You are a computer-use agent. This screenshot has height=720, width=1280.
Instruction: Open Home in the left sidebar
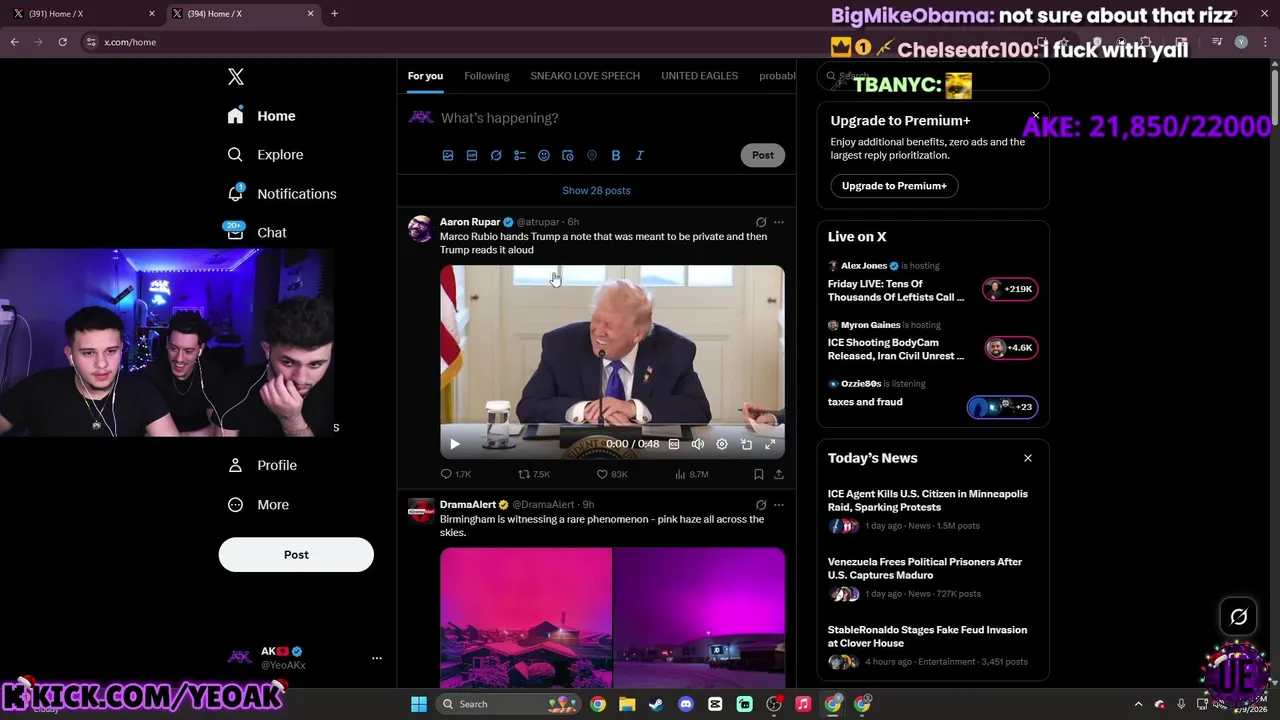coord(261,116)
